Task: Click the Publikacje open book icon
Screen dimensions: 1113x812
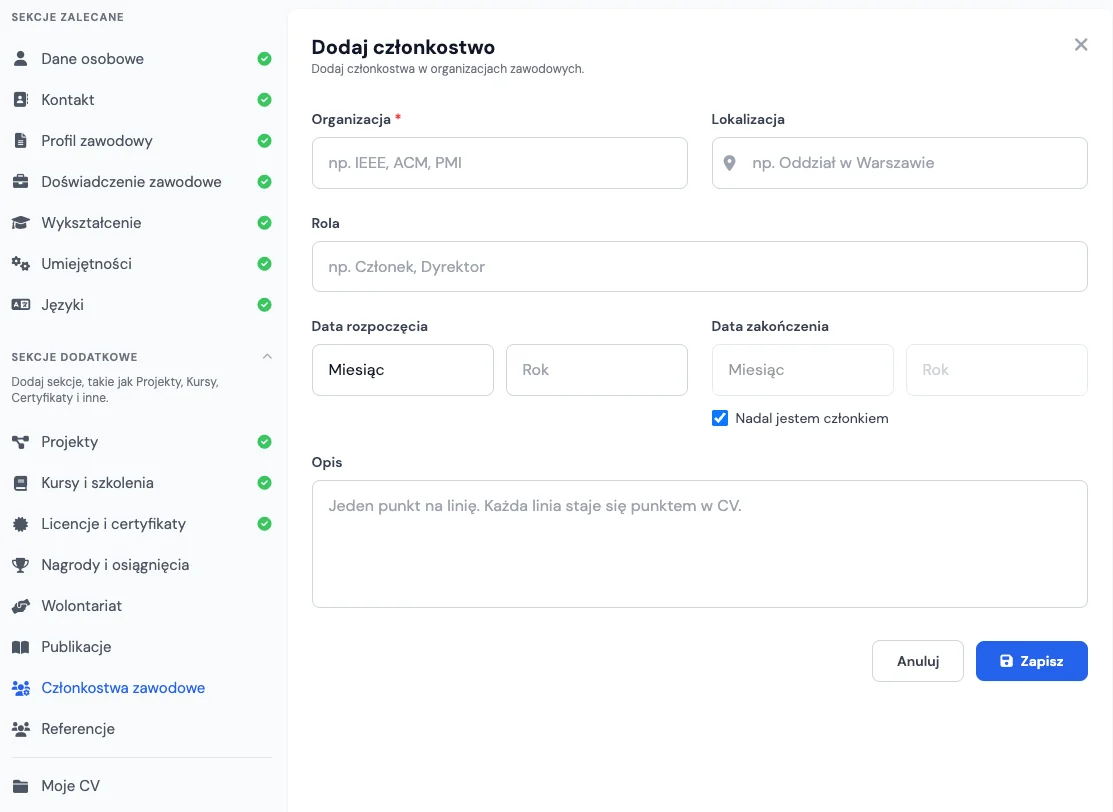Action: [21, 647]
